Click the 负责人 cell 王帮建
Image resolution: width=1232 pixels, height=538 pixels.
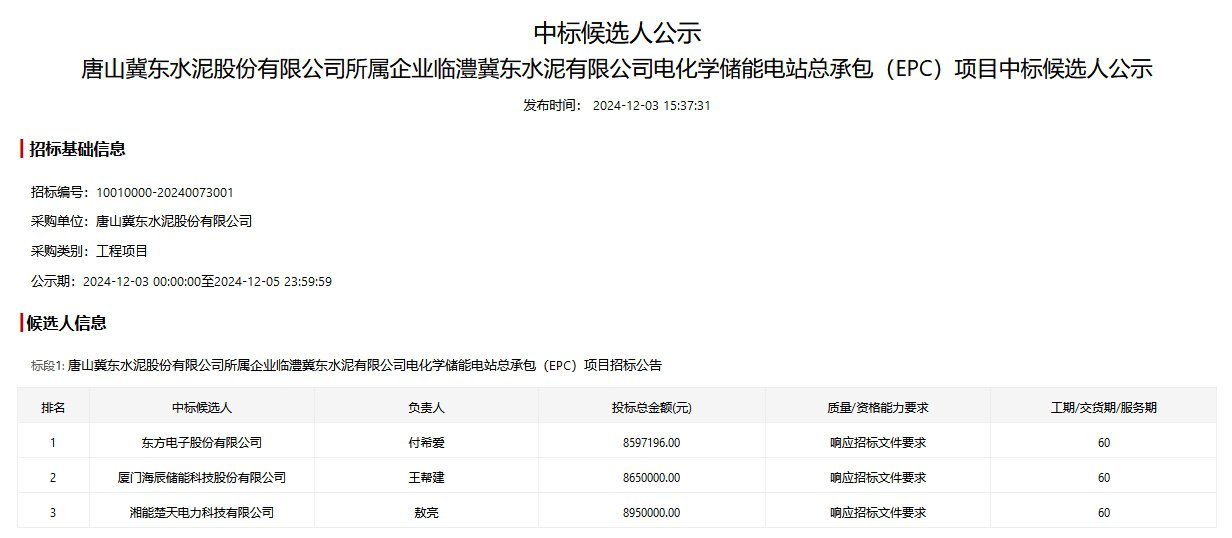[x=427, y=477]
